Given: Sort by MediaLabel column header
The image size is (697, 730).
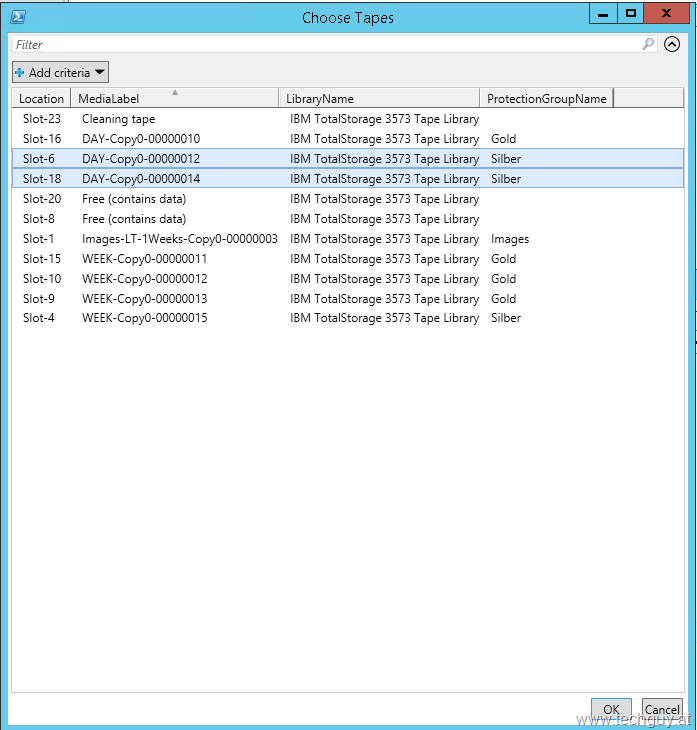Looking at the screenshot, I should 175,99.
